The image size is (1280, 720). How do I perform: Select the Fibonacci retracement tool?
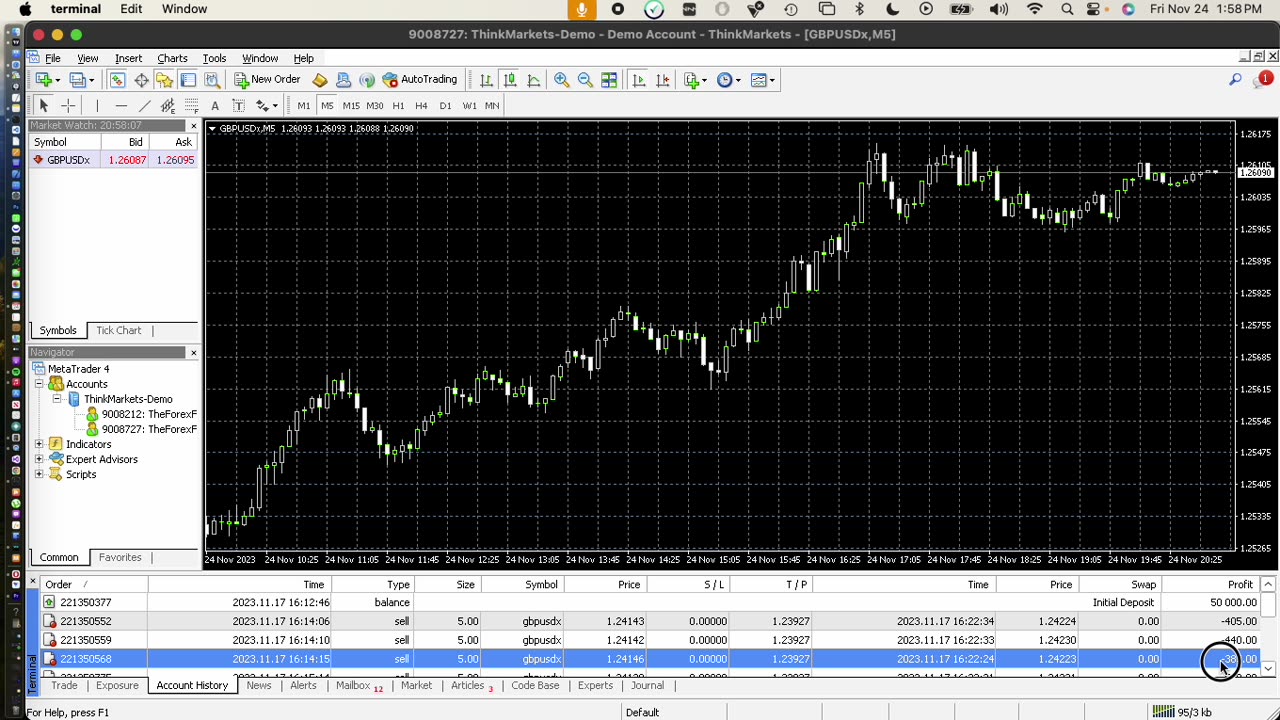[191, 105]
